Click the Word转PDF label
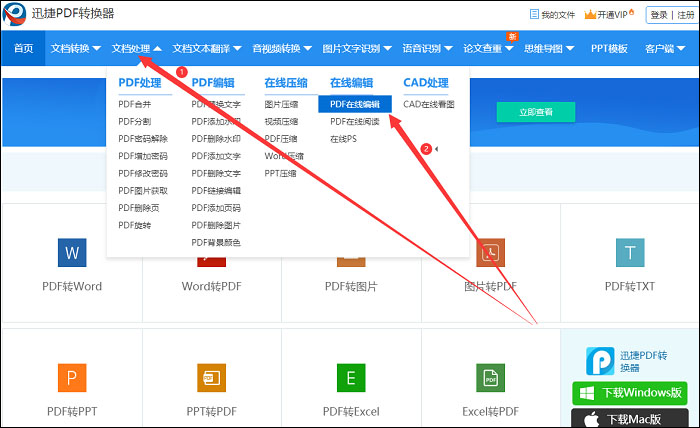This screenshot has width=700, height=428. (212, 286)
